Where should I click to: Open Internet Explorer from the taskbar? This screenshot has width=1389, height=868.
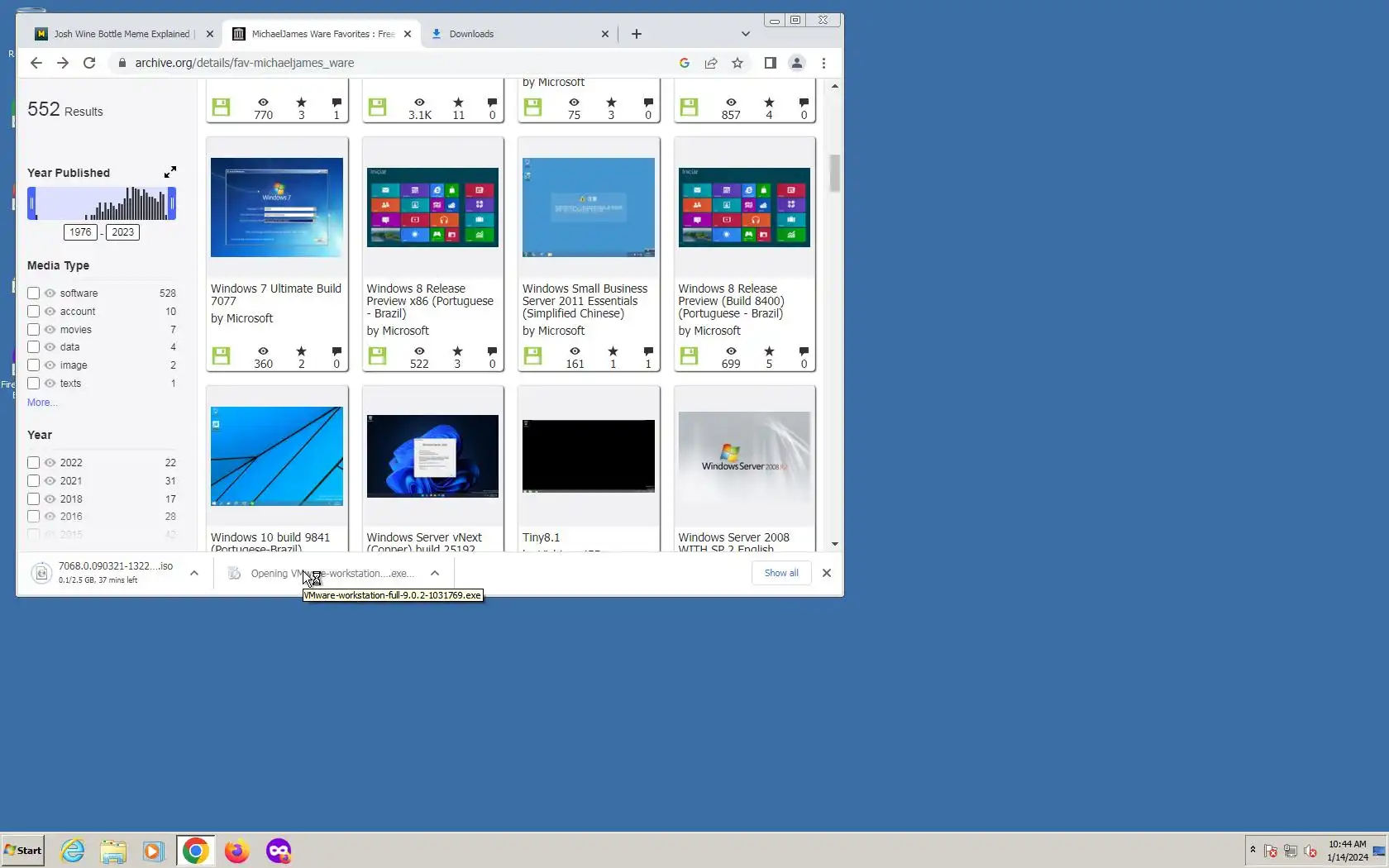[x=73, y=851]
